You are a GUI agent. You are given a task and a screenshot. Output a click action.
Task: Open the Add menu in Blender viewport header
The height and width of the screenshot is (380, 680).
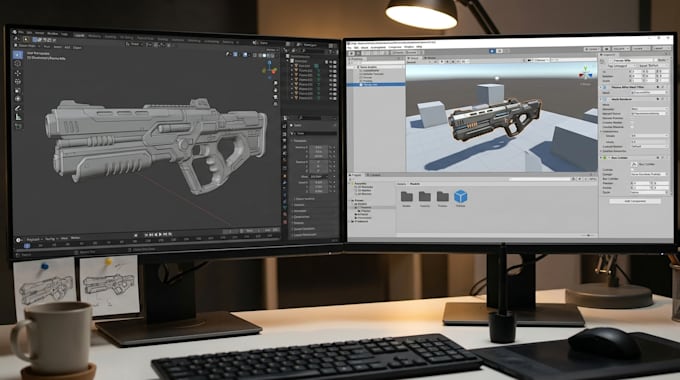pyautogui.click(x=67, y=47)
